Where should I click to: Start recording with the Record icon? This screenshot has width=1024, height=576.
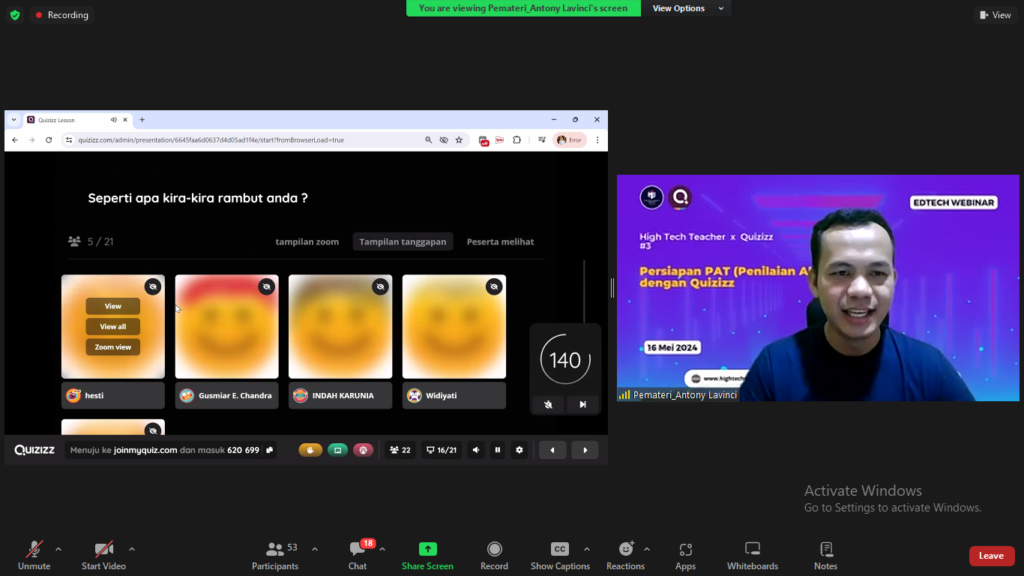click(494, 549)
